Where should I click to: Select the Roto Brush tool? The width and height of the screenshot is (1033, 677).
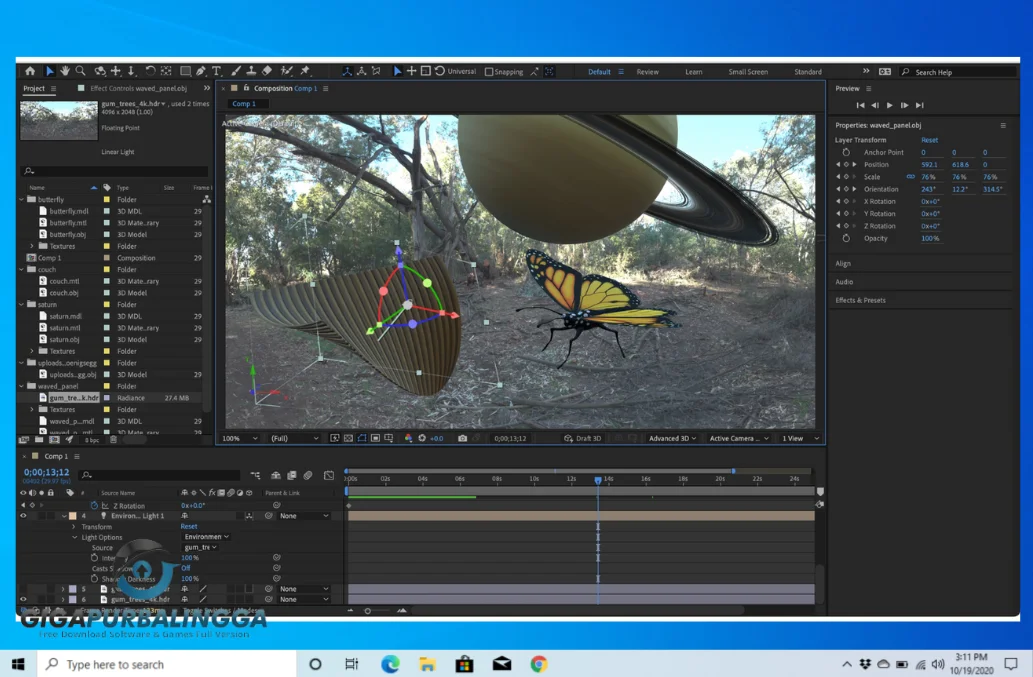(287, 71)
